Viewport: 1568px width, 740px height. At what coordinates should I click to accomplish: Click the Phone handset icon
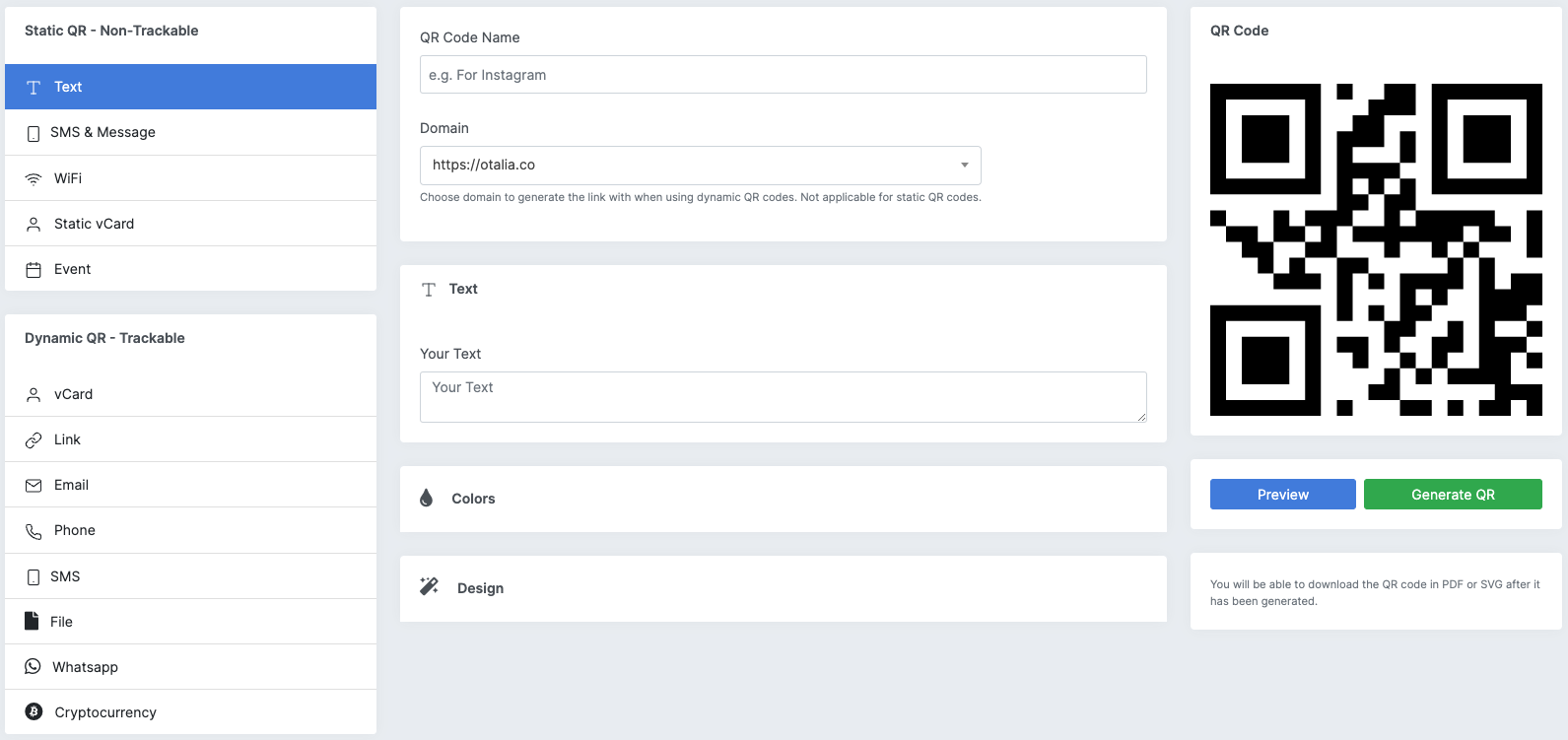pos(34,531)
